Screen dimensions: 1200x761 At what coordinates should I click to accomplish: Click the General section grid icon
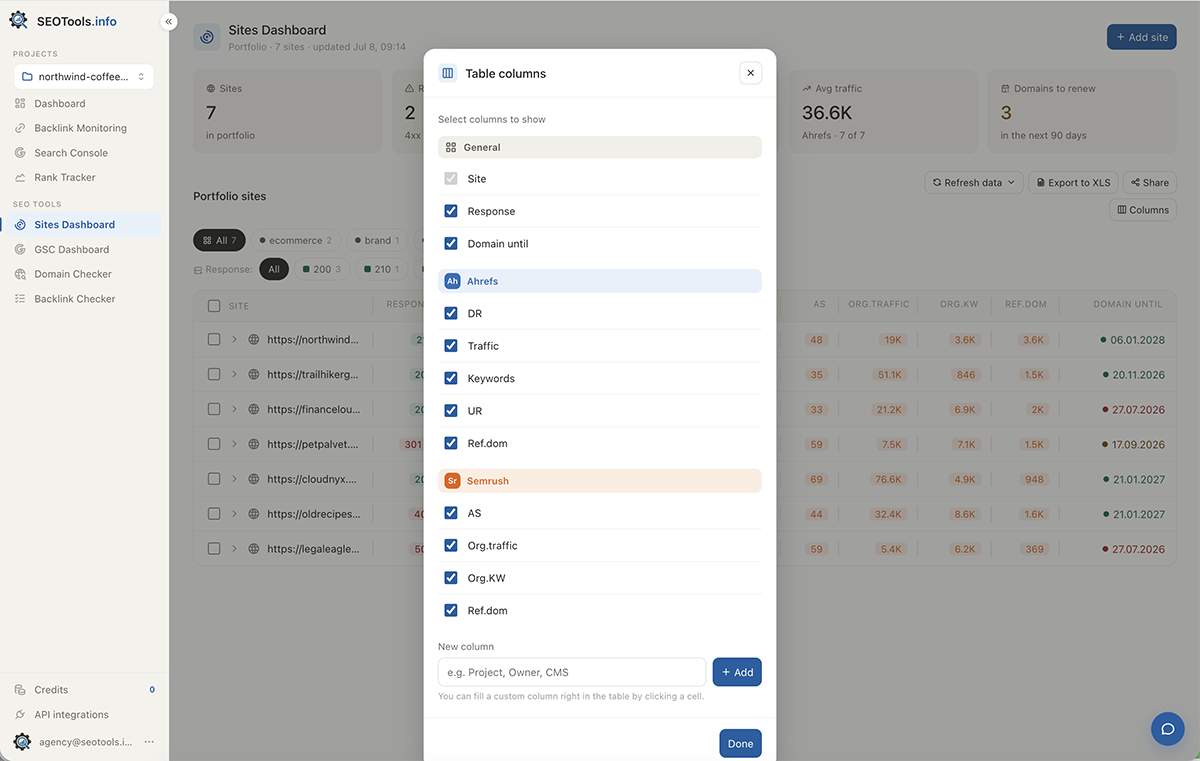pyautogui.click(x=451, y=147)
